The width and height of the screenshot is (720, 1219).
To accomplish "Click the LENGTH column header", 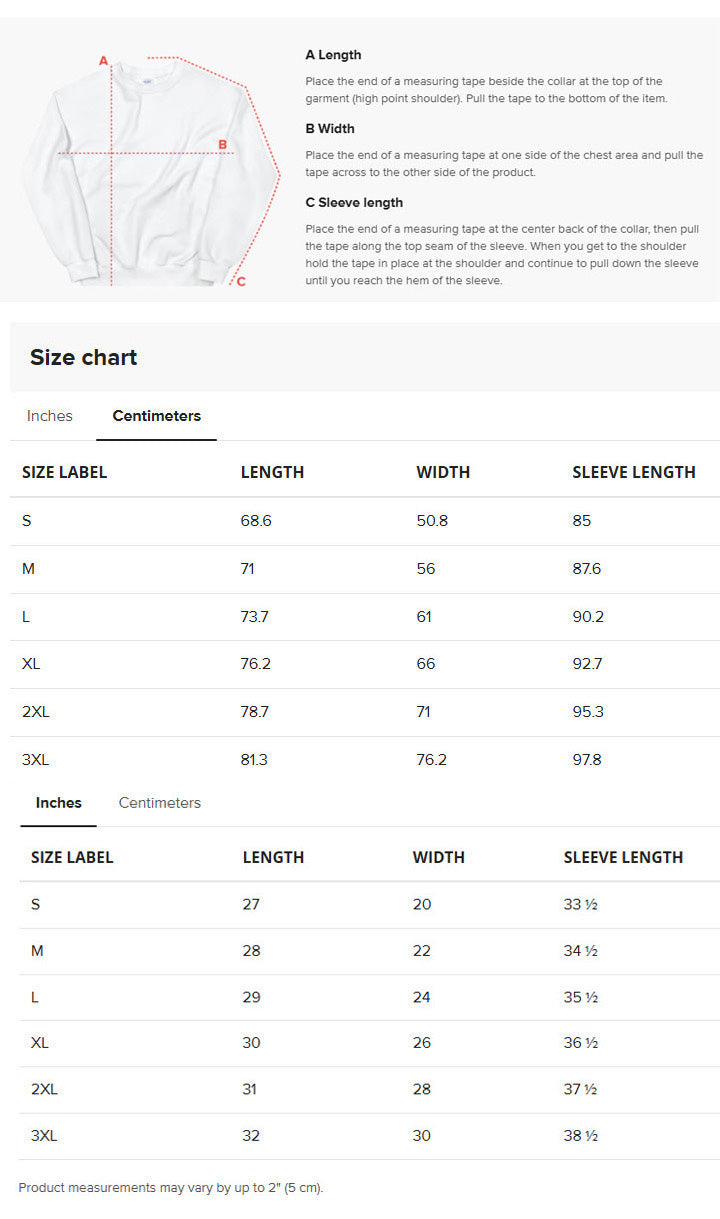I will click(x=272, y=472).
